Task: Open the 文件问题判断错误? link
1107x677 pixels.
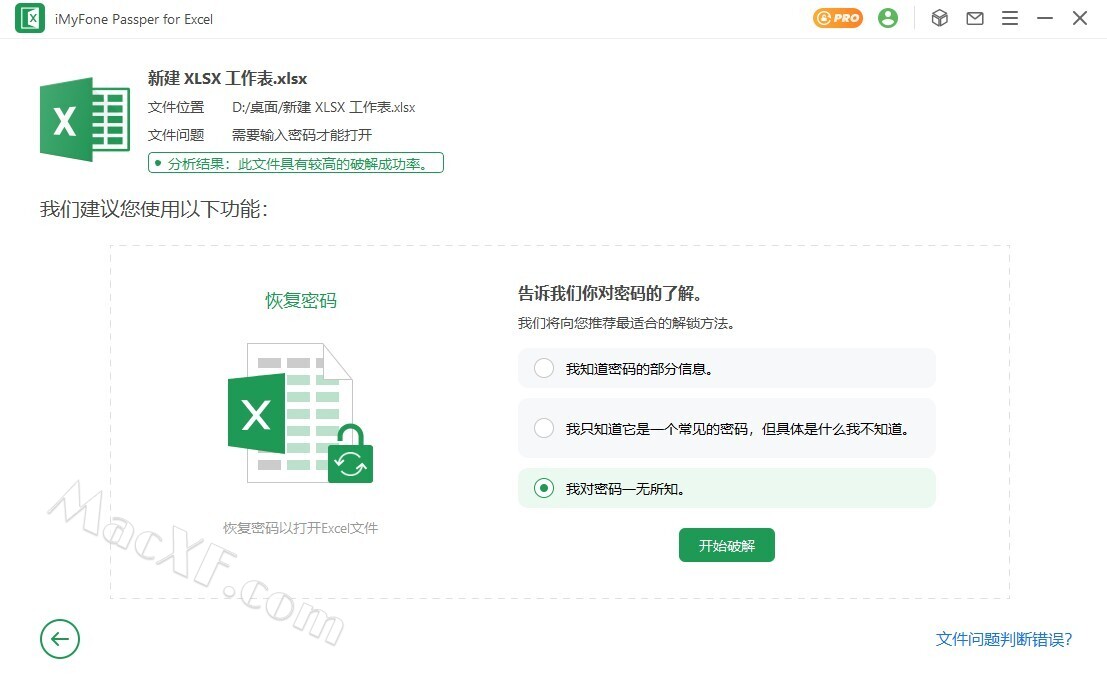Action: point(1003,639)
